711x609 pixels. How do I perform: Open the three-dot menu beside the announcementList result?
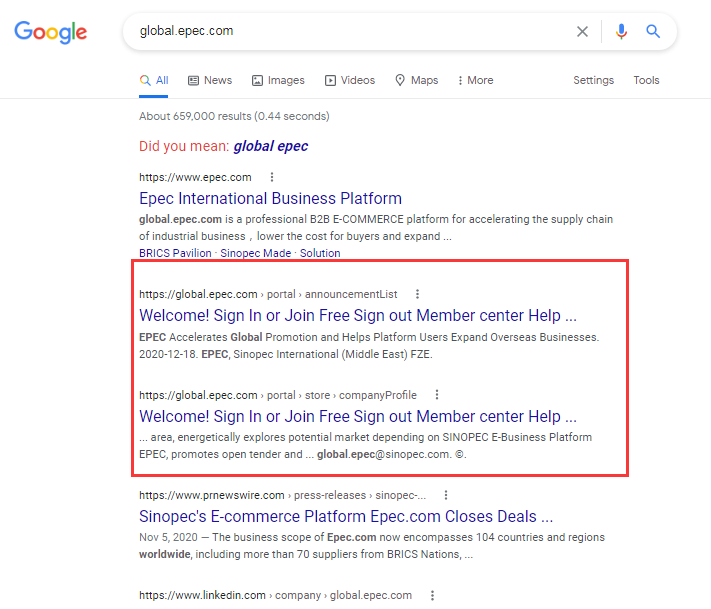[417, 294]
